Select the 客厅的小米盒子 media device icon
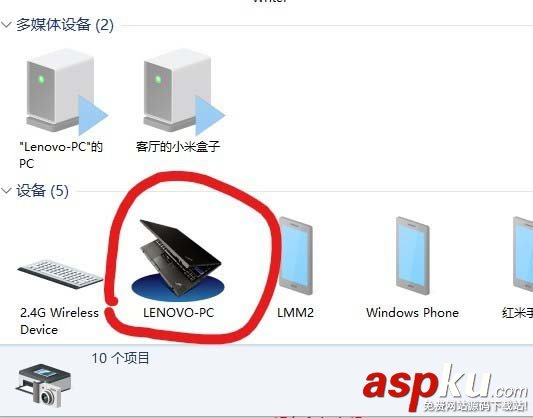Image resolution: width=533 pixels, height=418 pixels. [x=184, y=92]
